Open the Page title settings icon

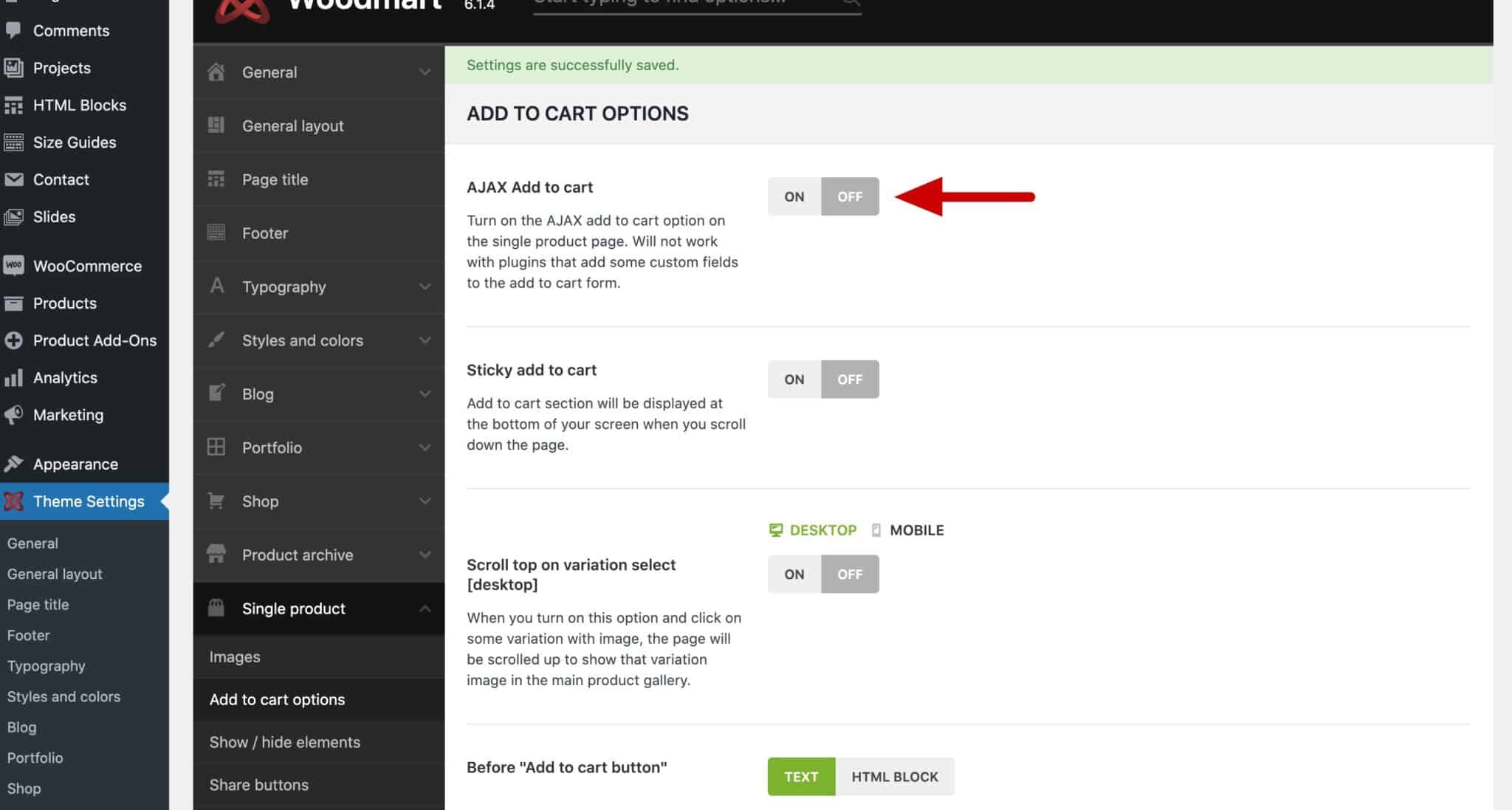[x=216, y=179]
